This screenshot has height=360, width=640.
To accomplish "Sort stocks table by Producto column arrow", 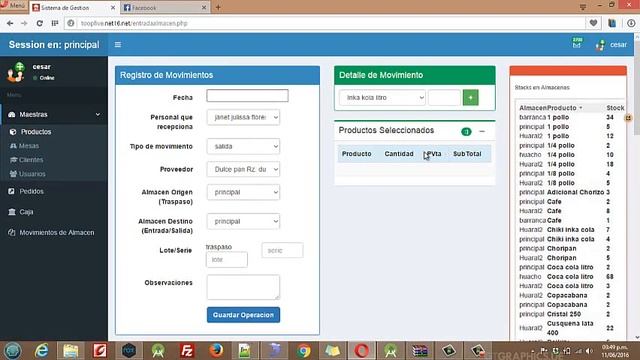I will [581, 108].
